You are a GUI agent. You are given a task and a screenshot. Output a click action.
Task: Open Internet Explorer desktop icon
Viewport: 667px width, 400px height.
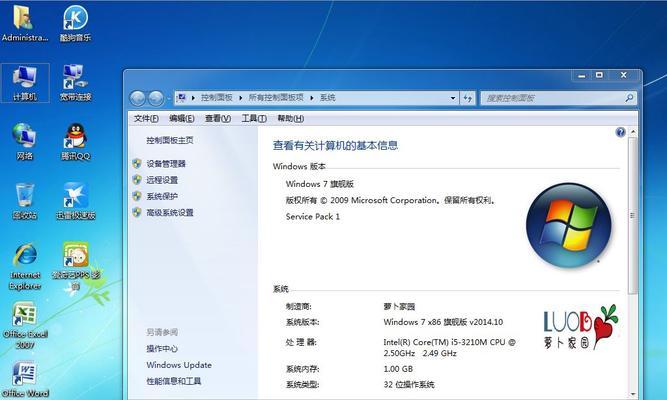click(x=25, y=266)
